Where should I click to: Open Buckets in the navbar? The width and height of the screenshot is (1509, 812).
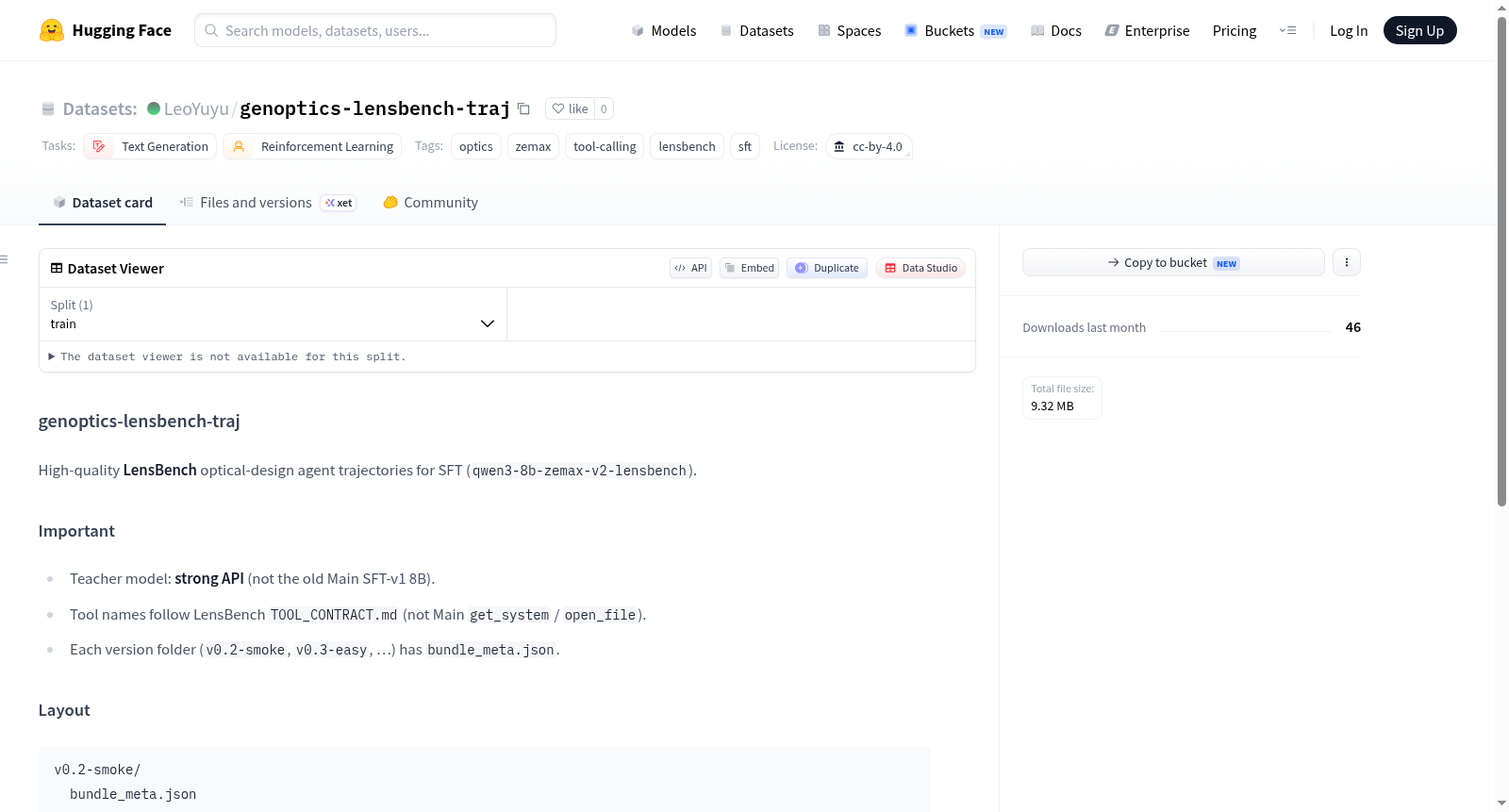(x=955, y=30)
